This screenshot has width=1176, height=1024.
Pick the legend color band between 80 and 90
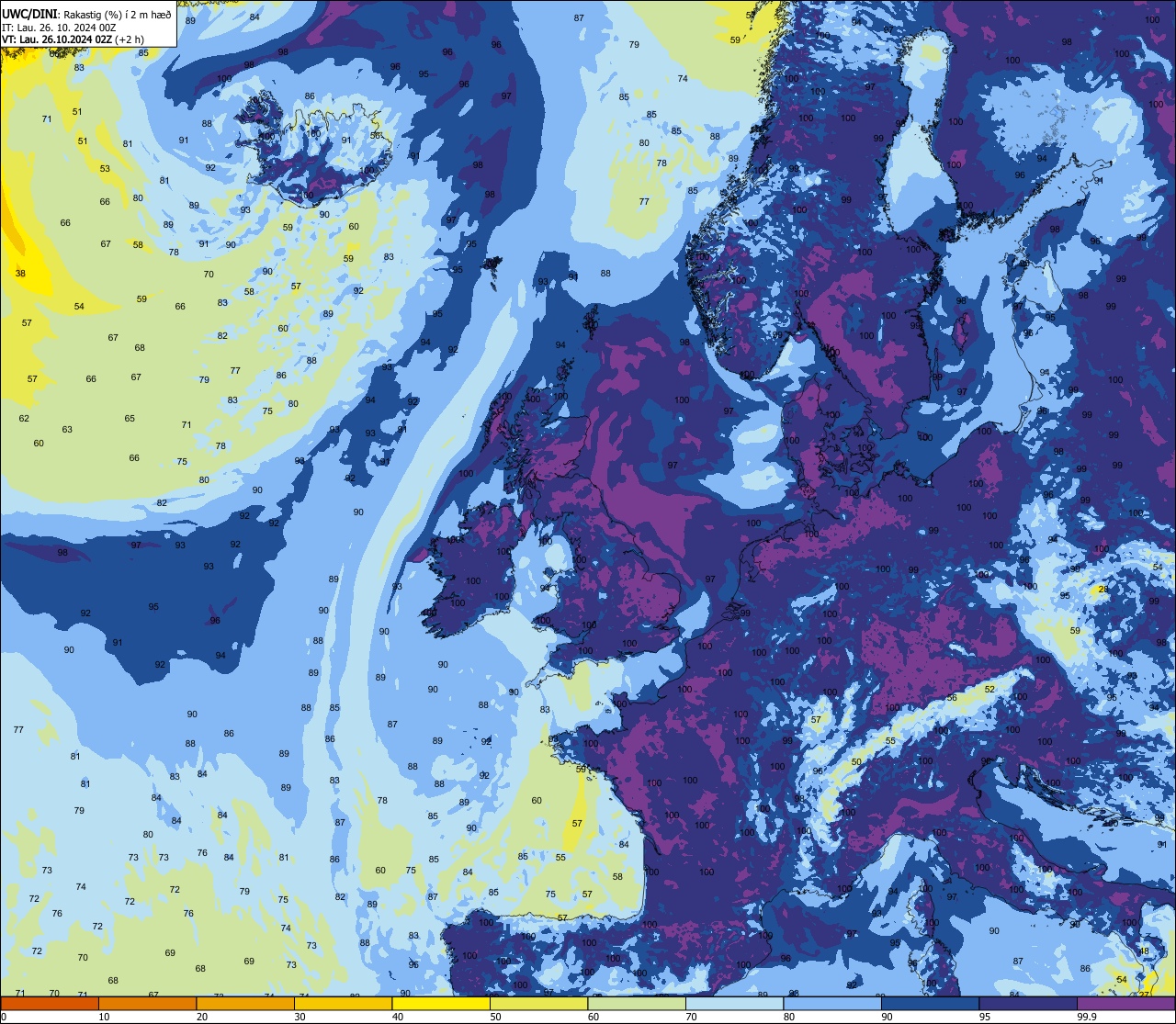coord(832,1003)
